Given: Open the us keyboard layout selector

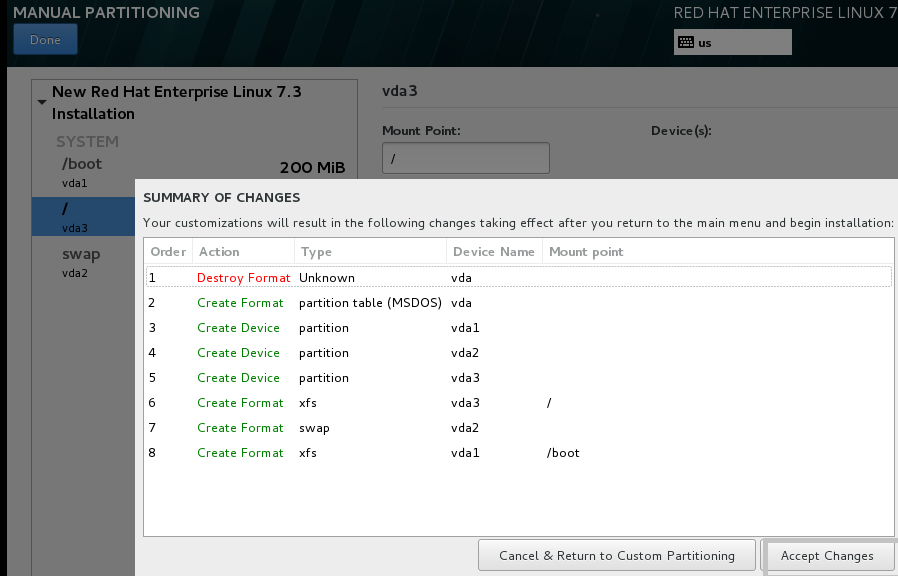Looking at the screenshot, I should click(732, 42).
